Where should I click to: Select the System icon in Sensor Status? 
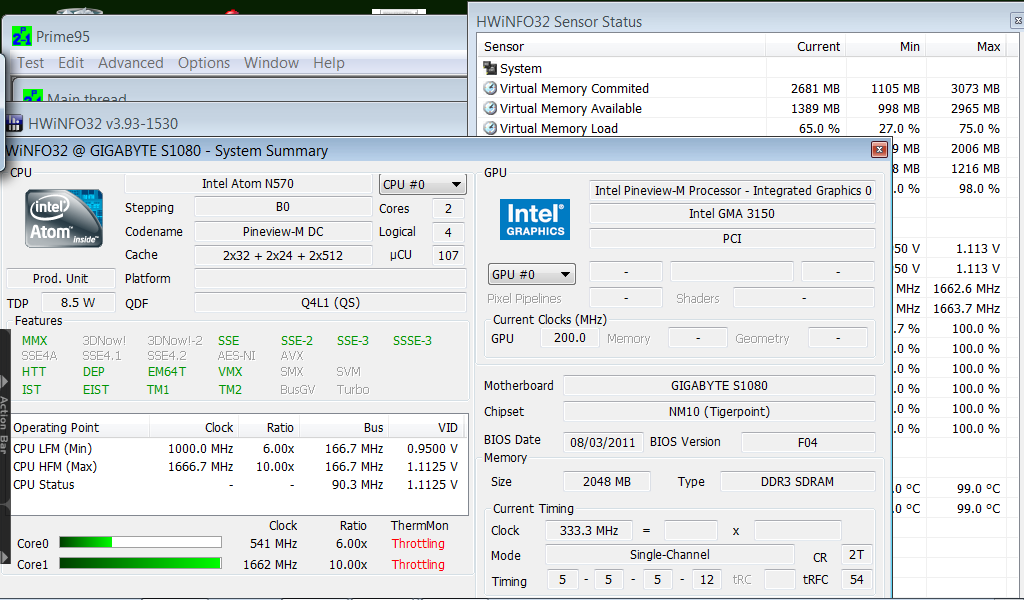(490, 68)
